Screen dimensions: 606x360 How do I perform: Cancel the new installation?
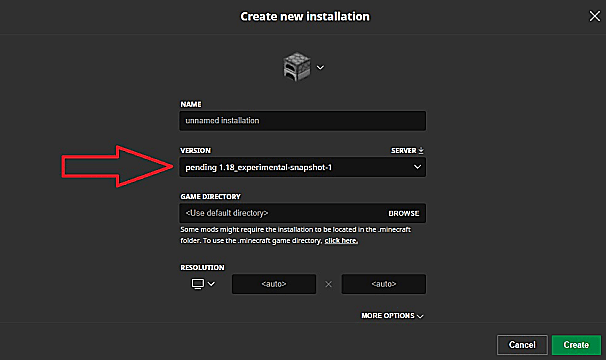(522, 345)
